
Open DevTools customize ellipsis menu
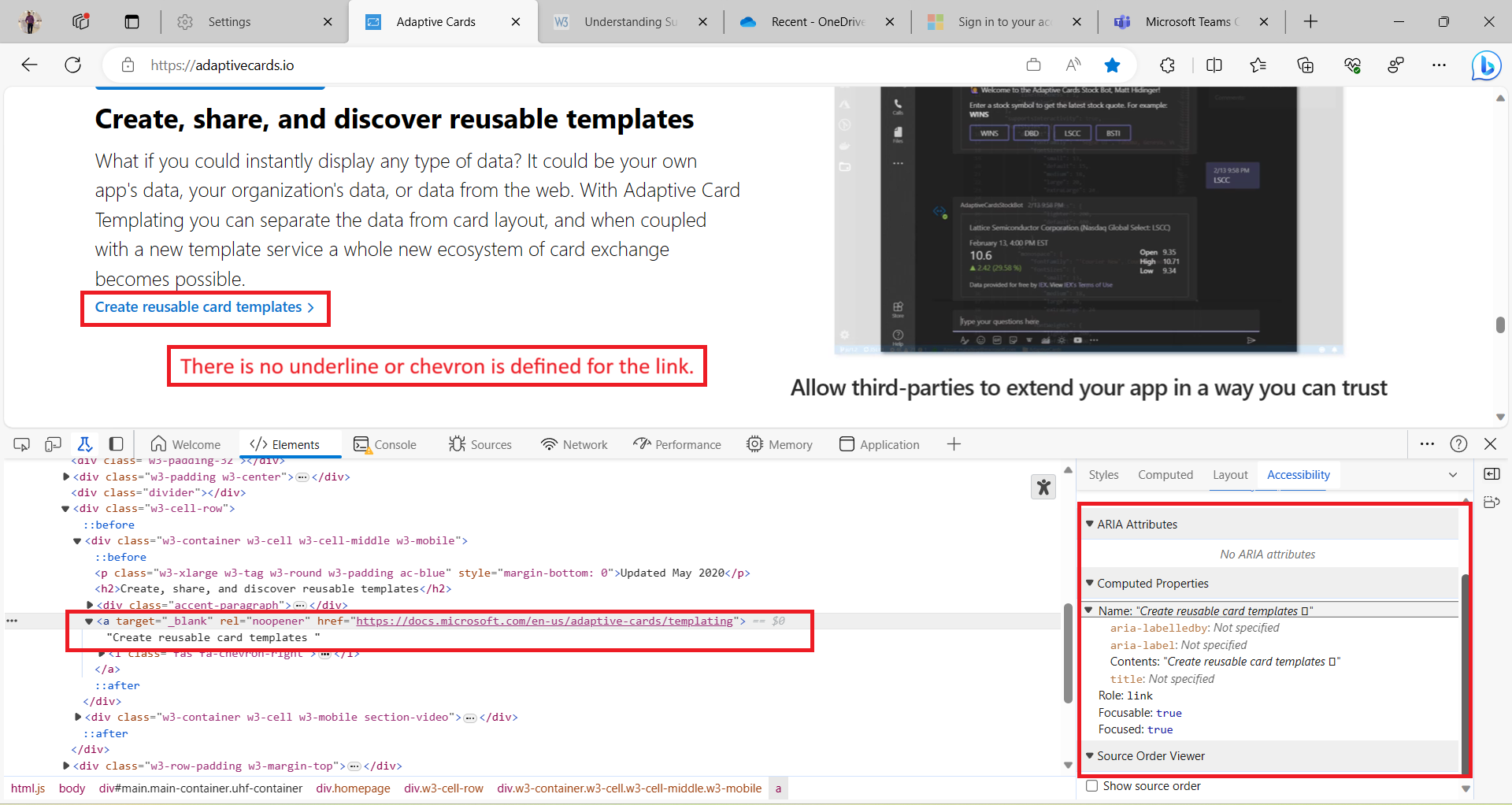pos(1427,444)
